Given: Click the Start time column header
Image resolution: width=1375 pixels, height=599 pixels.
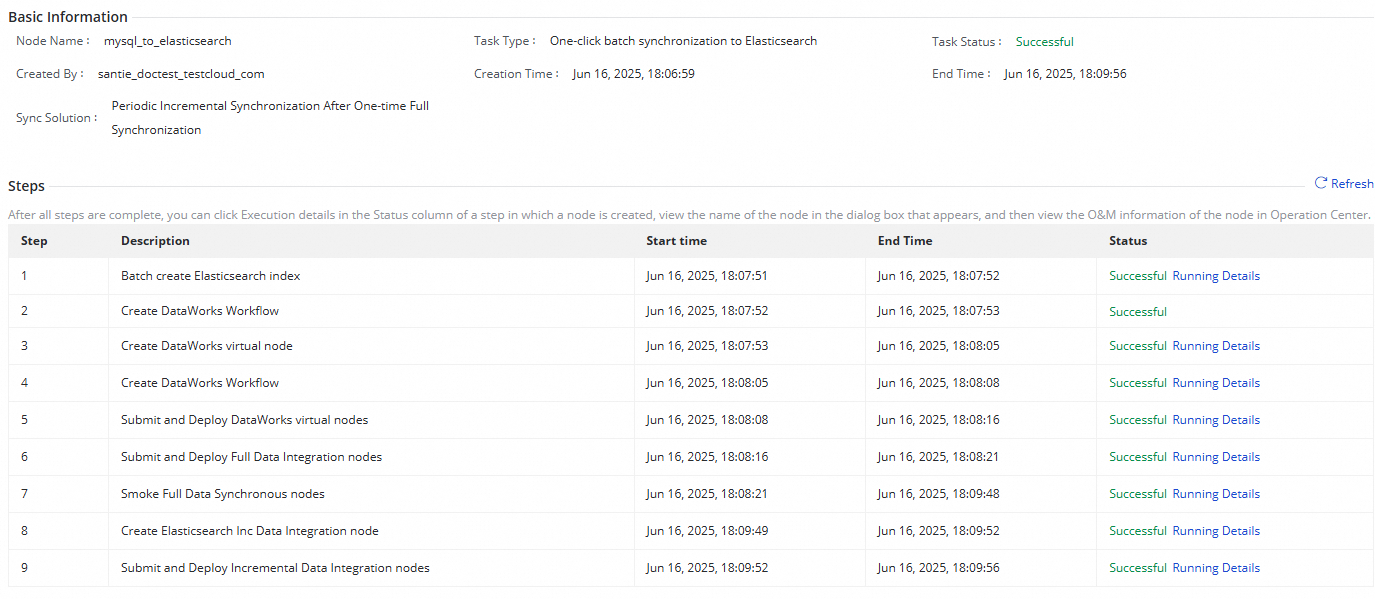Looking at the screenshot, I should click(676, 241).
